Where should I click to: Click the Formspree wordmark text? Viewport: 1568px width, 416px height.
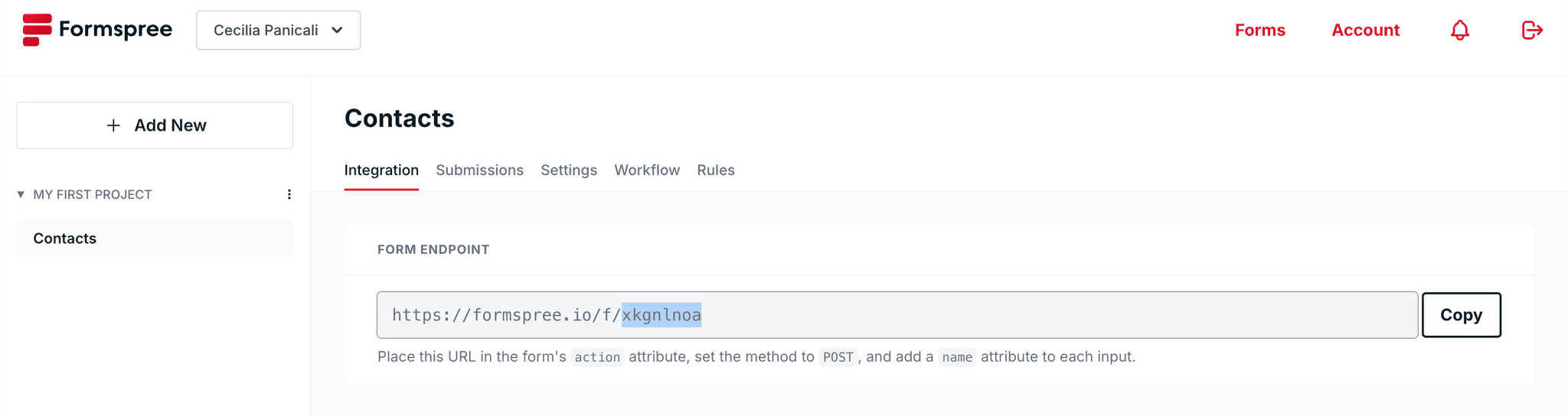116,30
